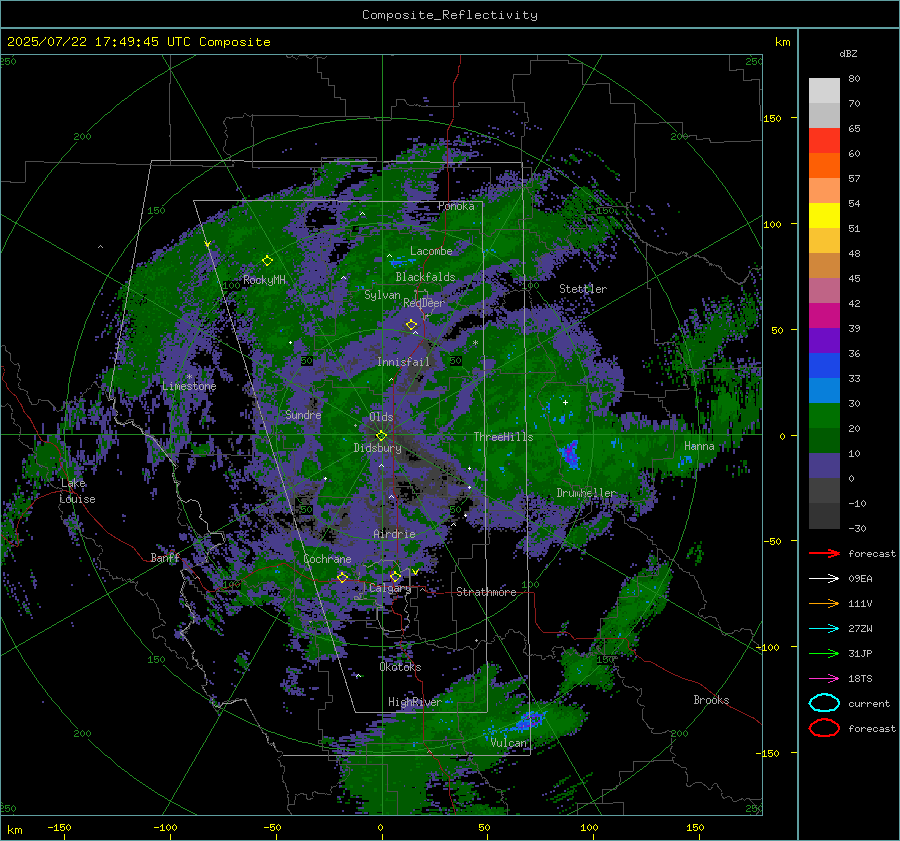Click the ThreeHills city label
Screen dimensions: 900x841
[503, 437]
